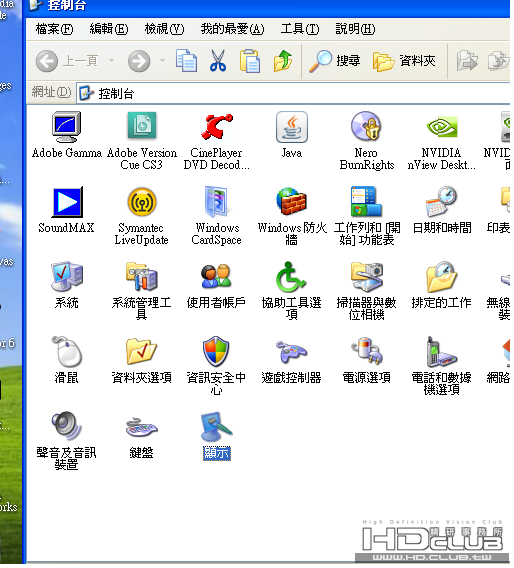
Task: Open the 鍵盤 keyboard icon
Action: [142, 427]
